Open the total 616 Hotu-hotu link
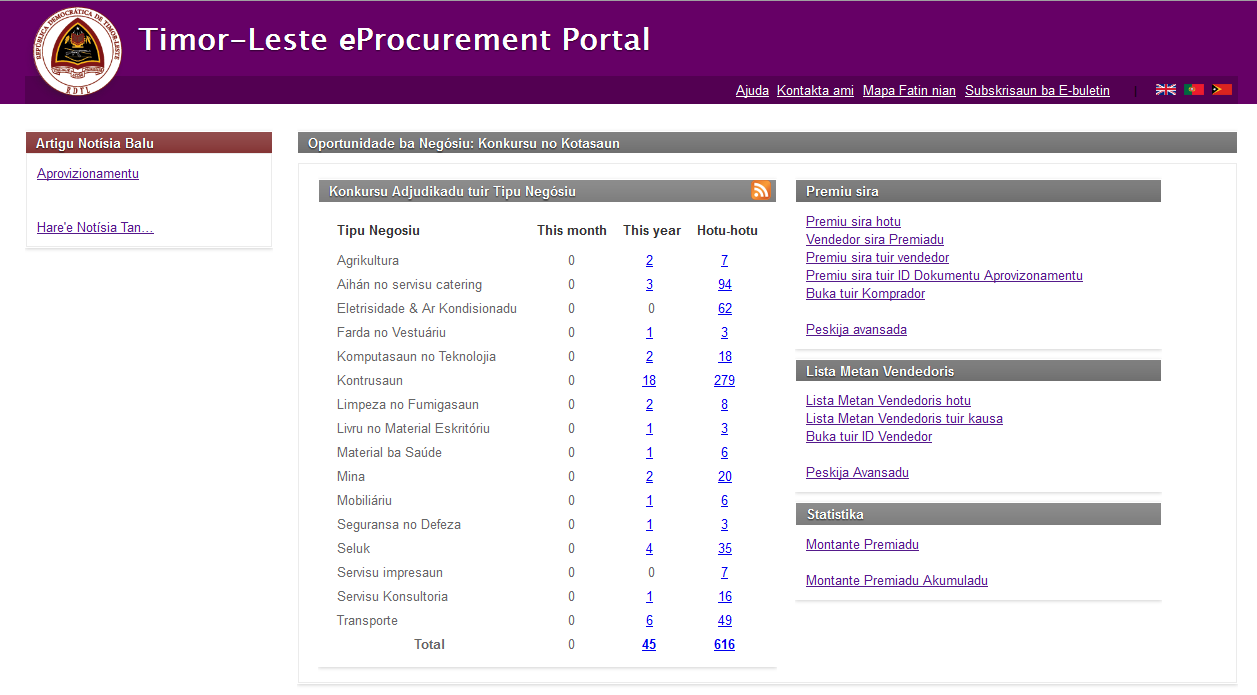This screenshot has width=1257, height=695. [724, 644]
